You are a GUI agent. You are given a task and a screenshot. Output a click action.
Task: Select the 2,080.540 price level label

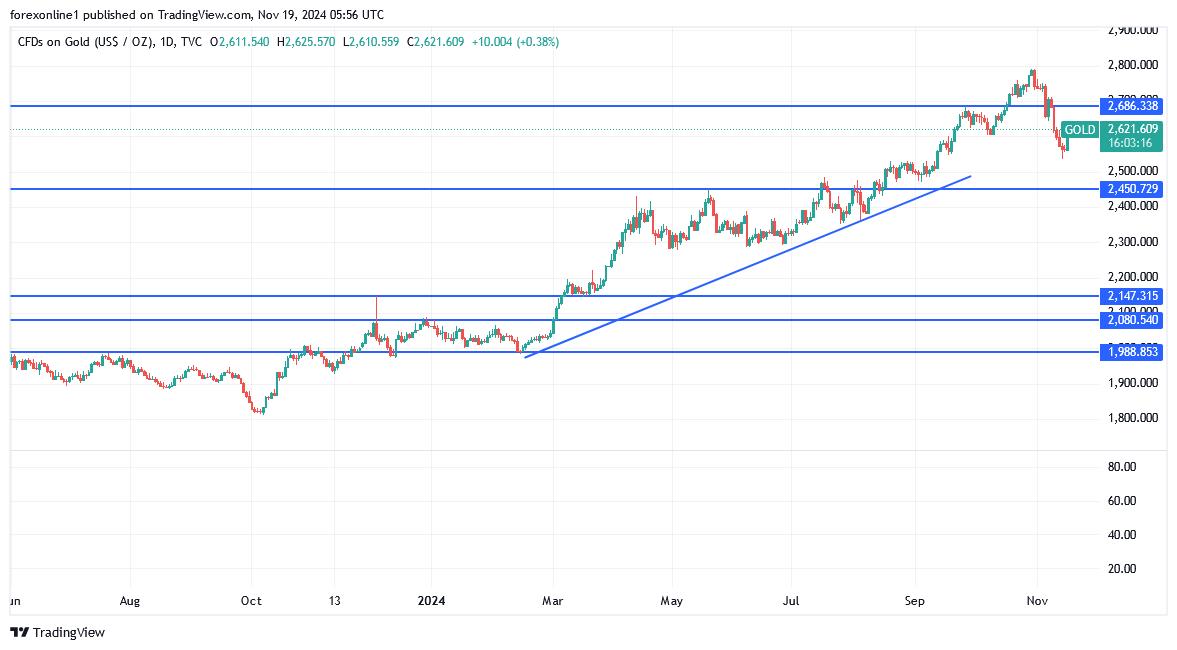coord(1131,320)
